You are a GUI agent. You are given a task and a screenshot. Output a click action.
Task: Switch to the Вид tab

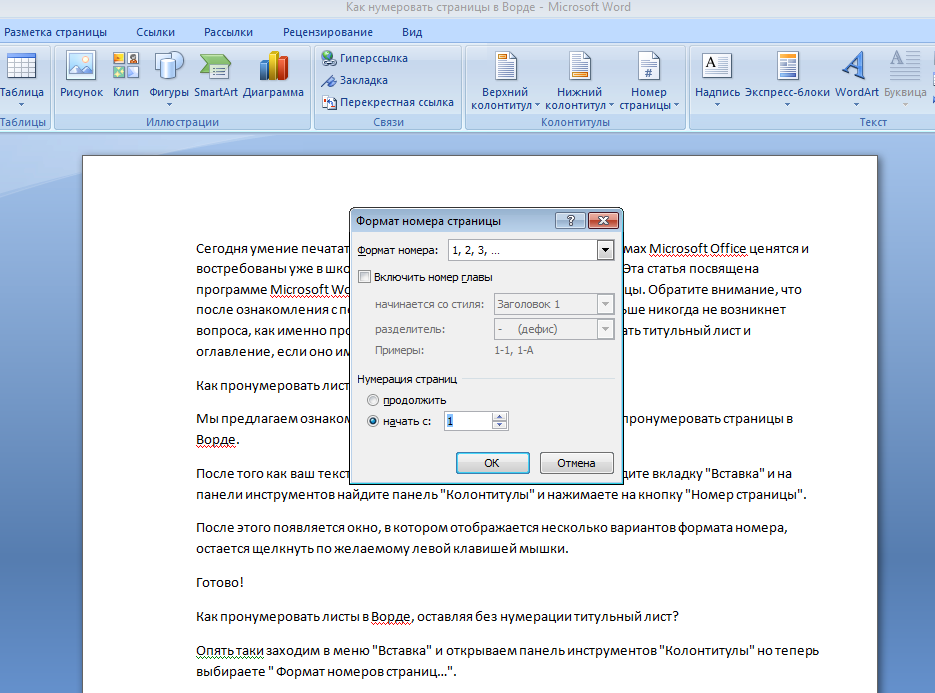(x=412, y=32)
